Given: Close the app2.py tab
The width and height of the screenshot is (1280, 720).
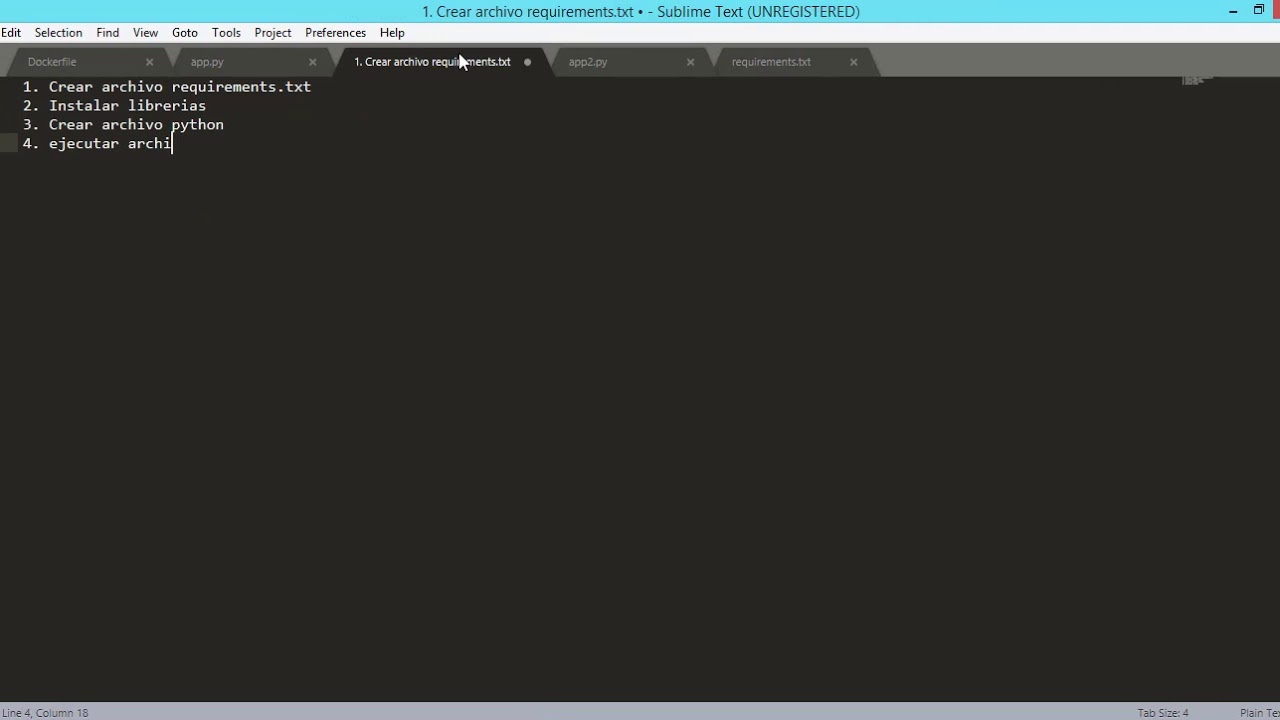Looking at the screenshot, I should (x=690, y=62).
